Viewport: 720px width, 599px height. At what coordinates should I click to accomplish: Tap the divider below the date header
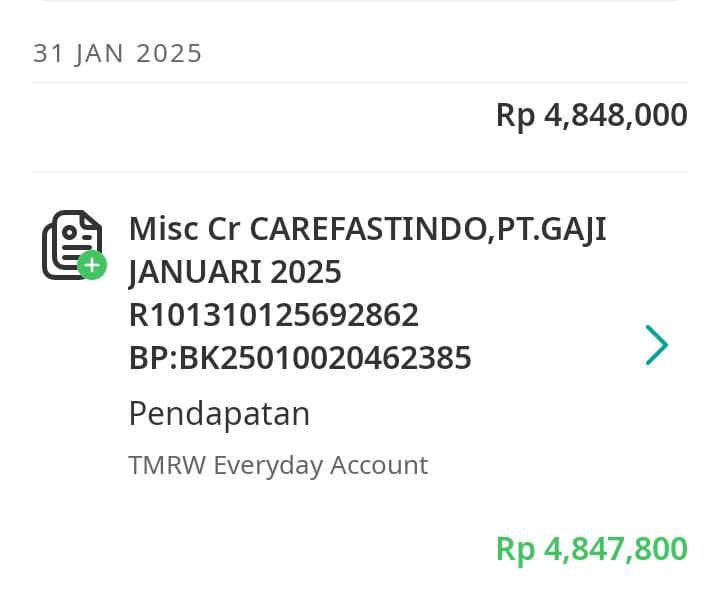click(360, 82)
